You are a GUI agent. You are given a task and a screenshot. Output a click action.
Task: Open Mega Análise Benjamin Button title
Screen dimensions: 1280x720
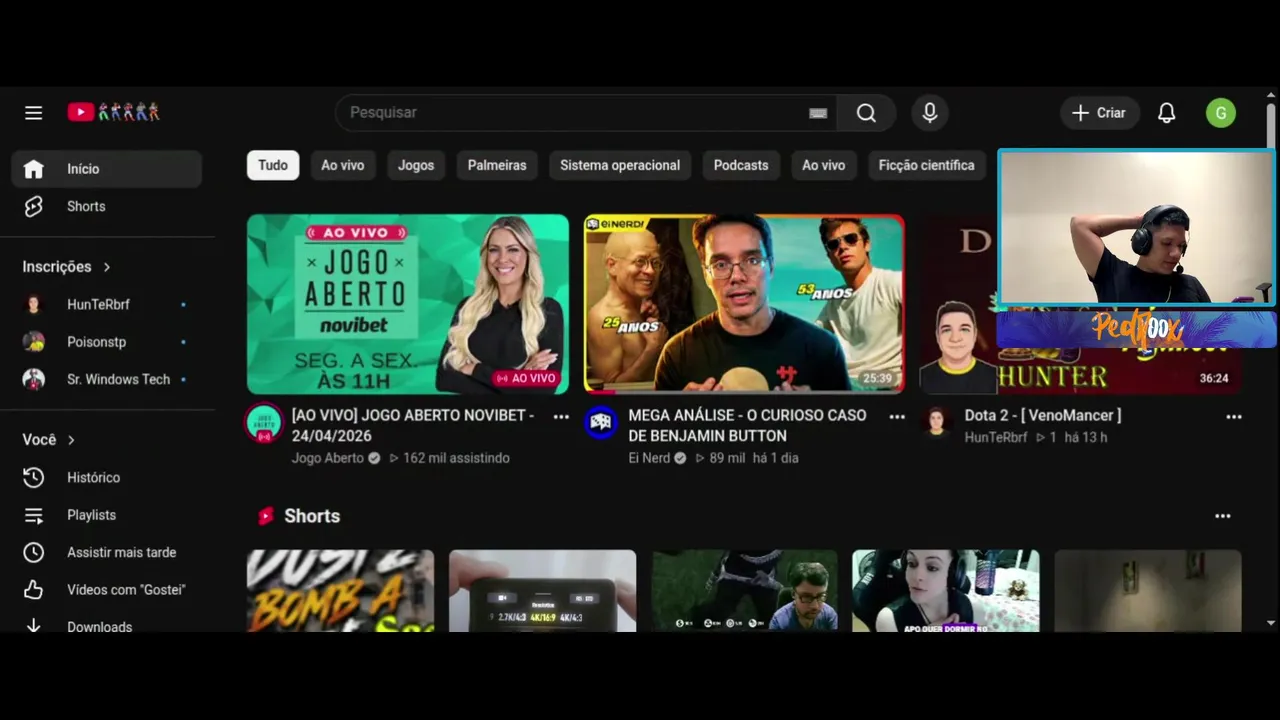(x=747, y=425)
